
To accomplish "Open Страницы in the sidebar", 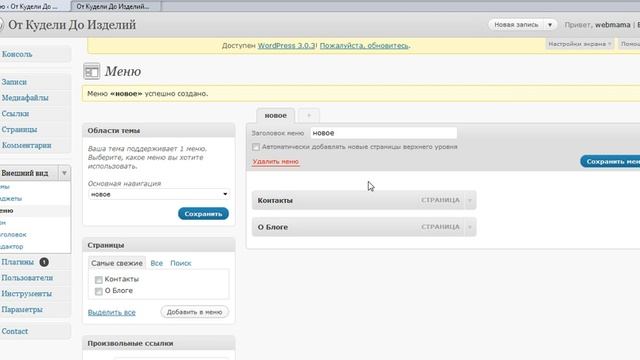I will 19,130.
